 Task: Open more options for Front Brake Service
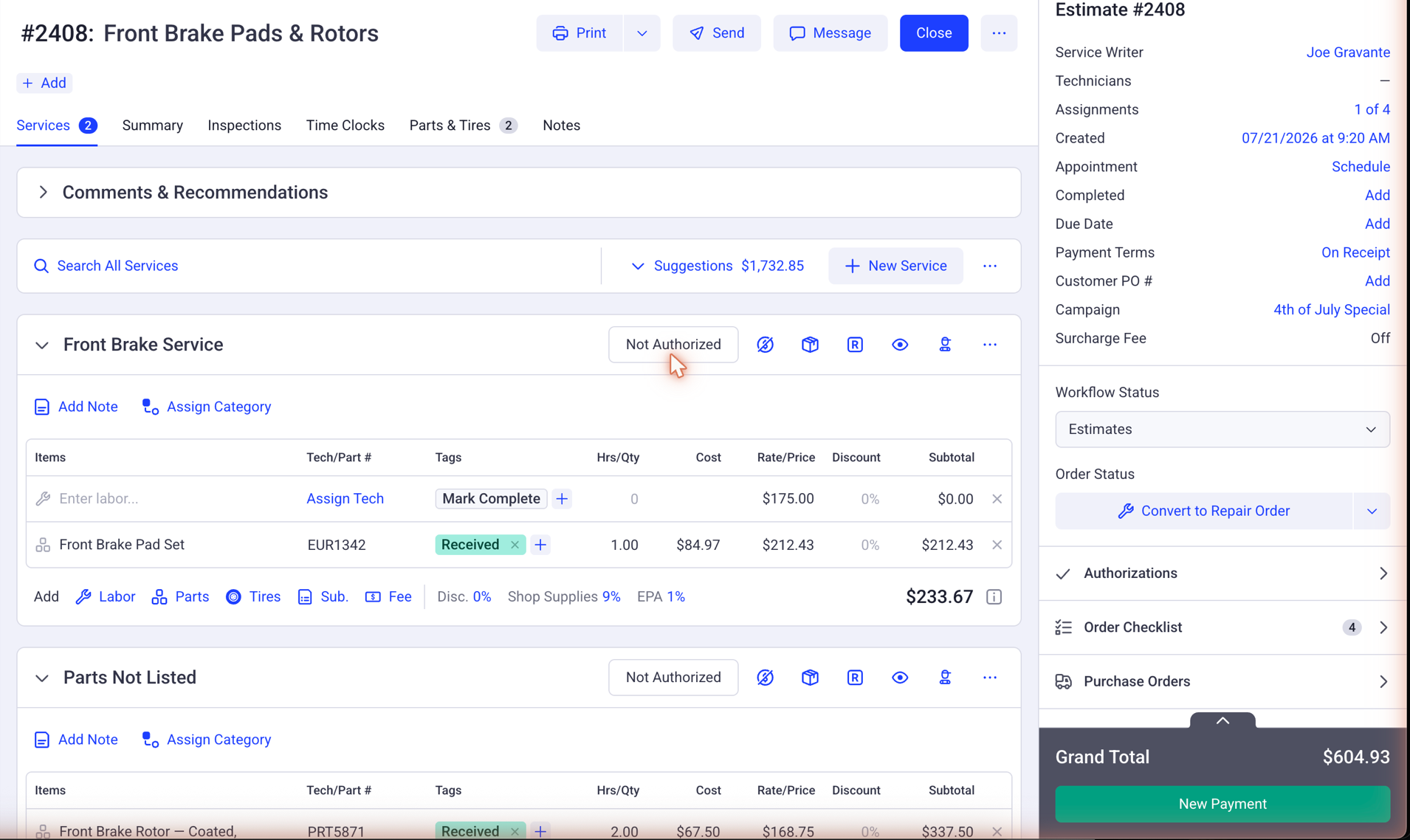[x=990, y=345]
